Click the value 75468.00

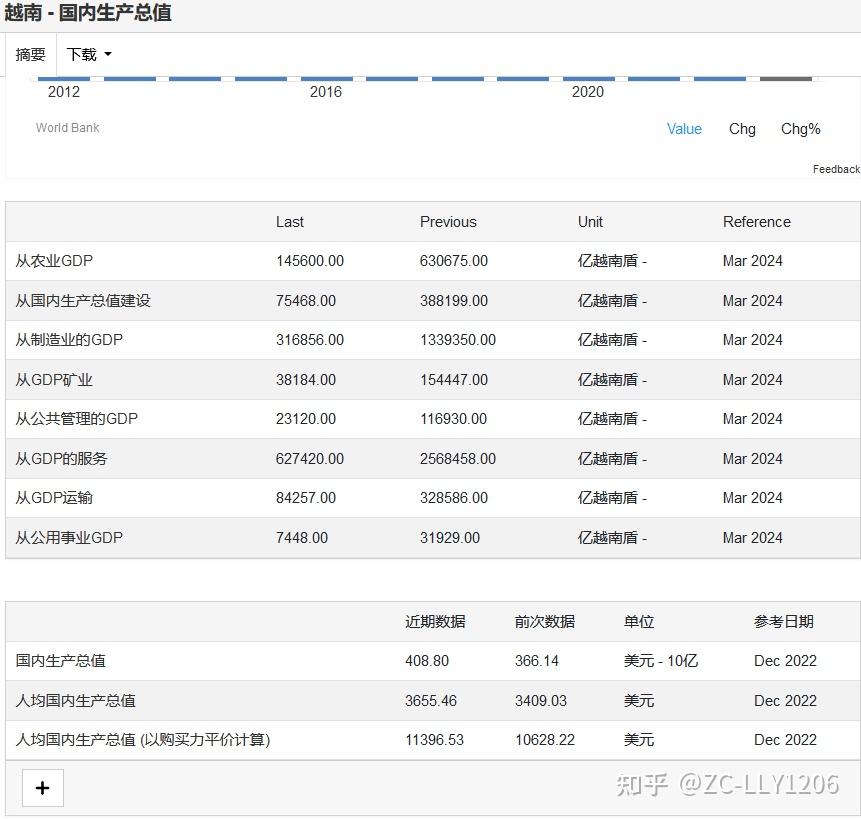click(306, 301)
